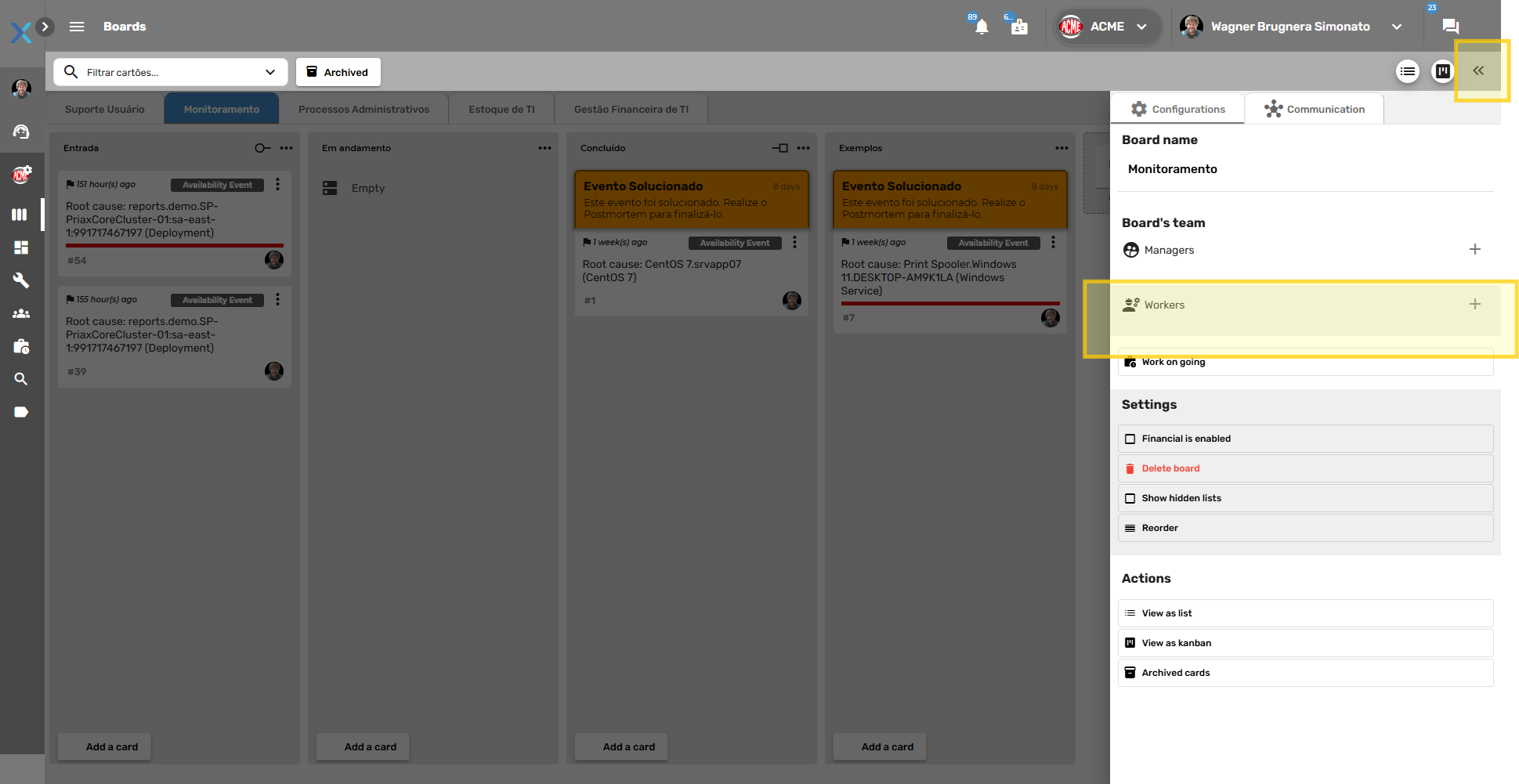Image resolution: width=1519 pixels, height=784 pixels.
Task: Click the red Delete board button
Action: pyautogui.click(x=1170, y=469)
